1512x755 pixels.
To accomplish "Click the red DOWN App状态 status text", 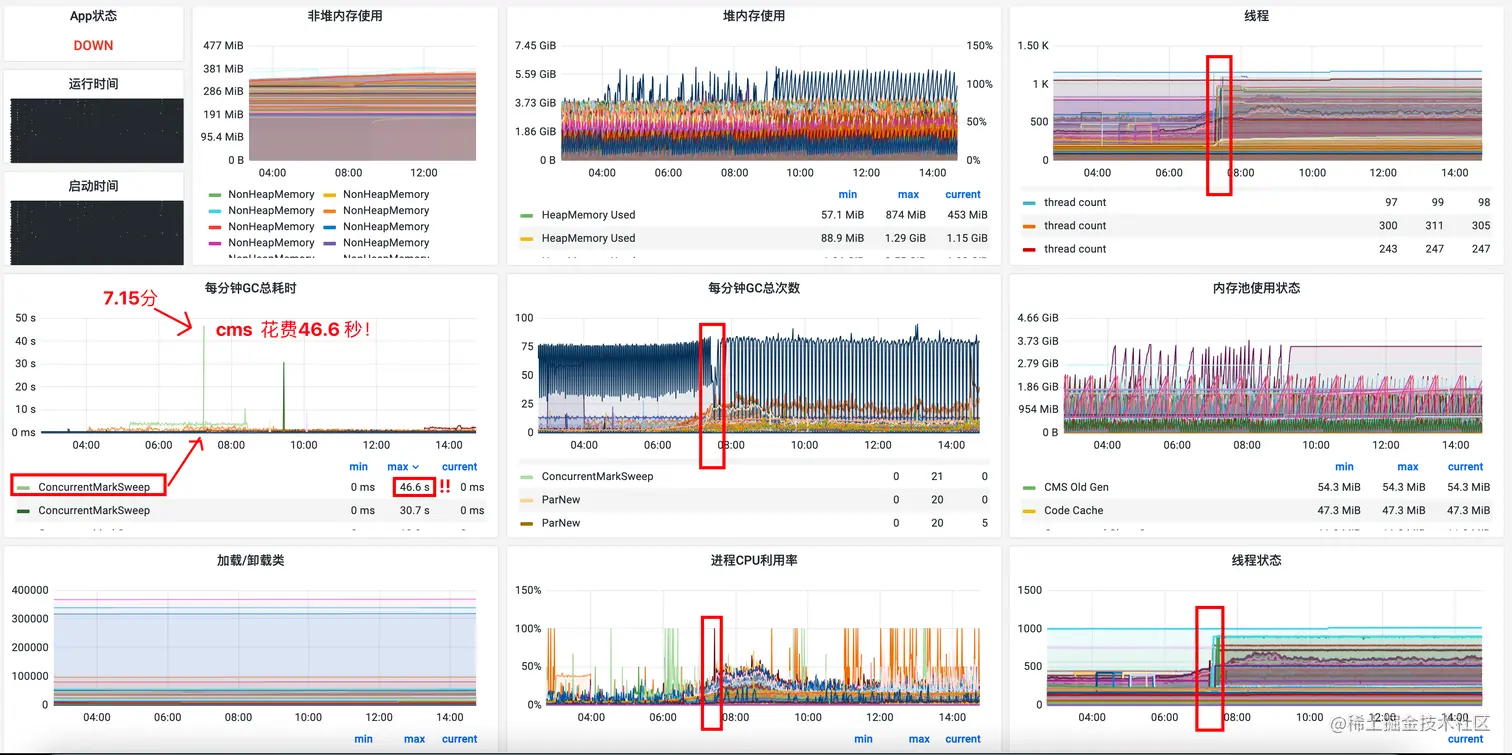I will [93, 45].
